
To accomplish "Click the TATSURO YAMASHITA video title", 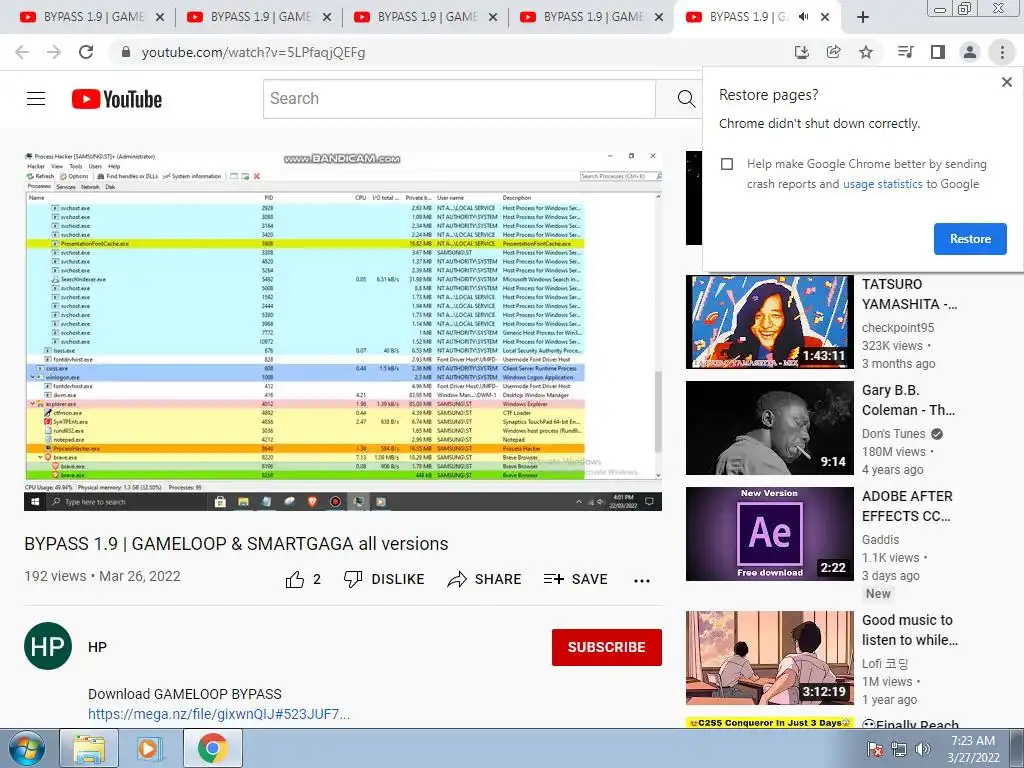I will coord(909,295).
